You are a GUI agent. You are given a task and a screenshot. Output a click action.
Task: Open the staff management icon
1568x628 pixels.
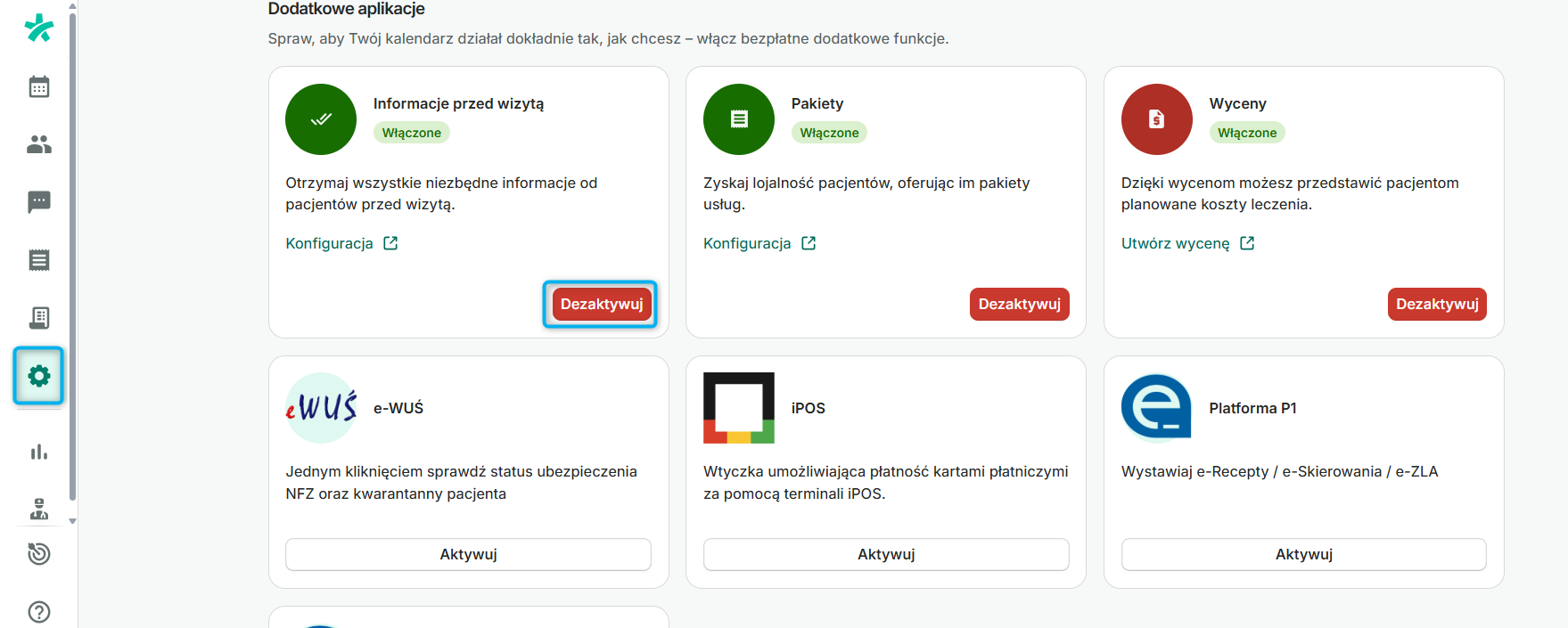pyautogui.click(x=39, y=509)
